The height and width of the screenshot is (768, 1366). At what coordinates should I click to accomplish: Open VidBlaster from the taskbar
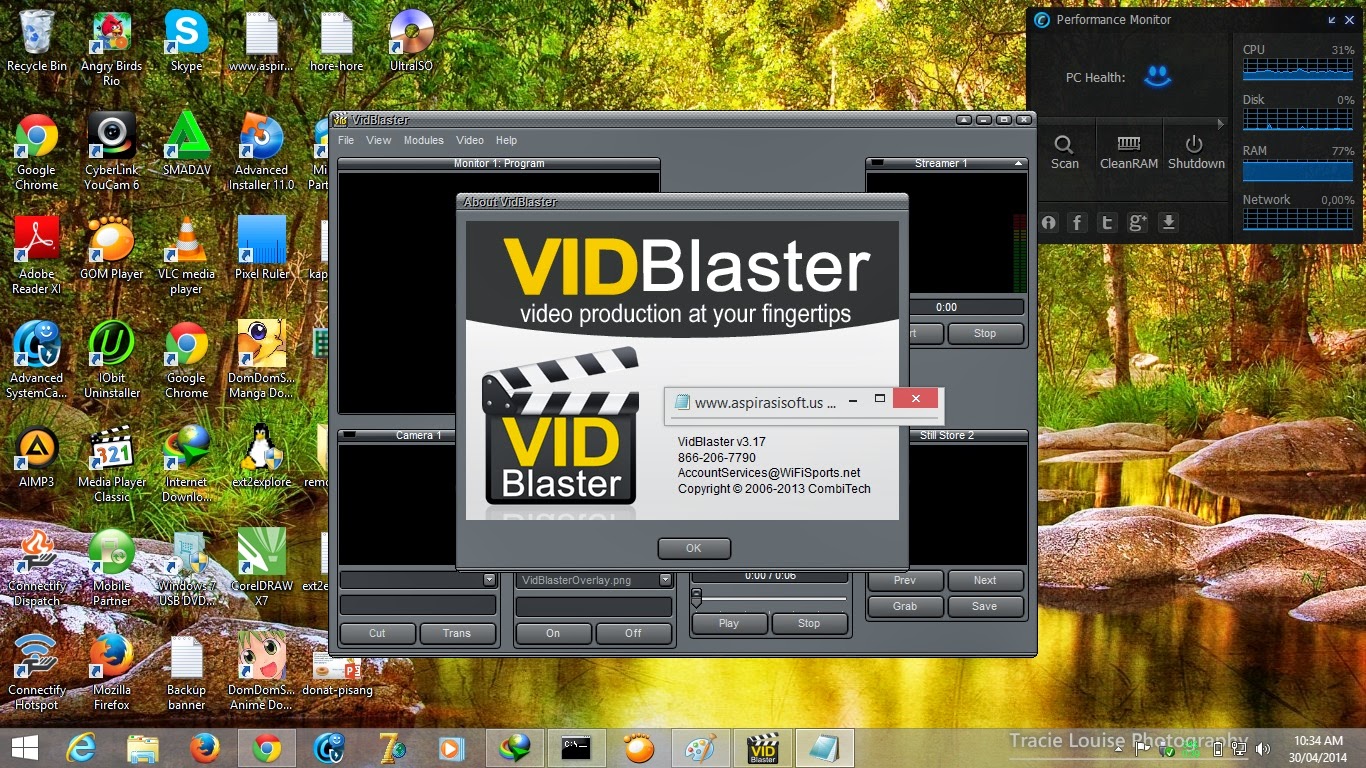click(x=763, y=748)
